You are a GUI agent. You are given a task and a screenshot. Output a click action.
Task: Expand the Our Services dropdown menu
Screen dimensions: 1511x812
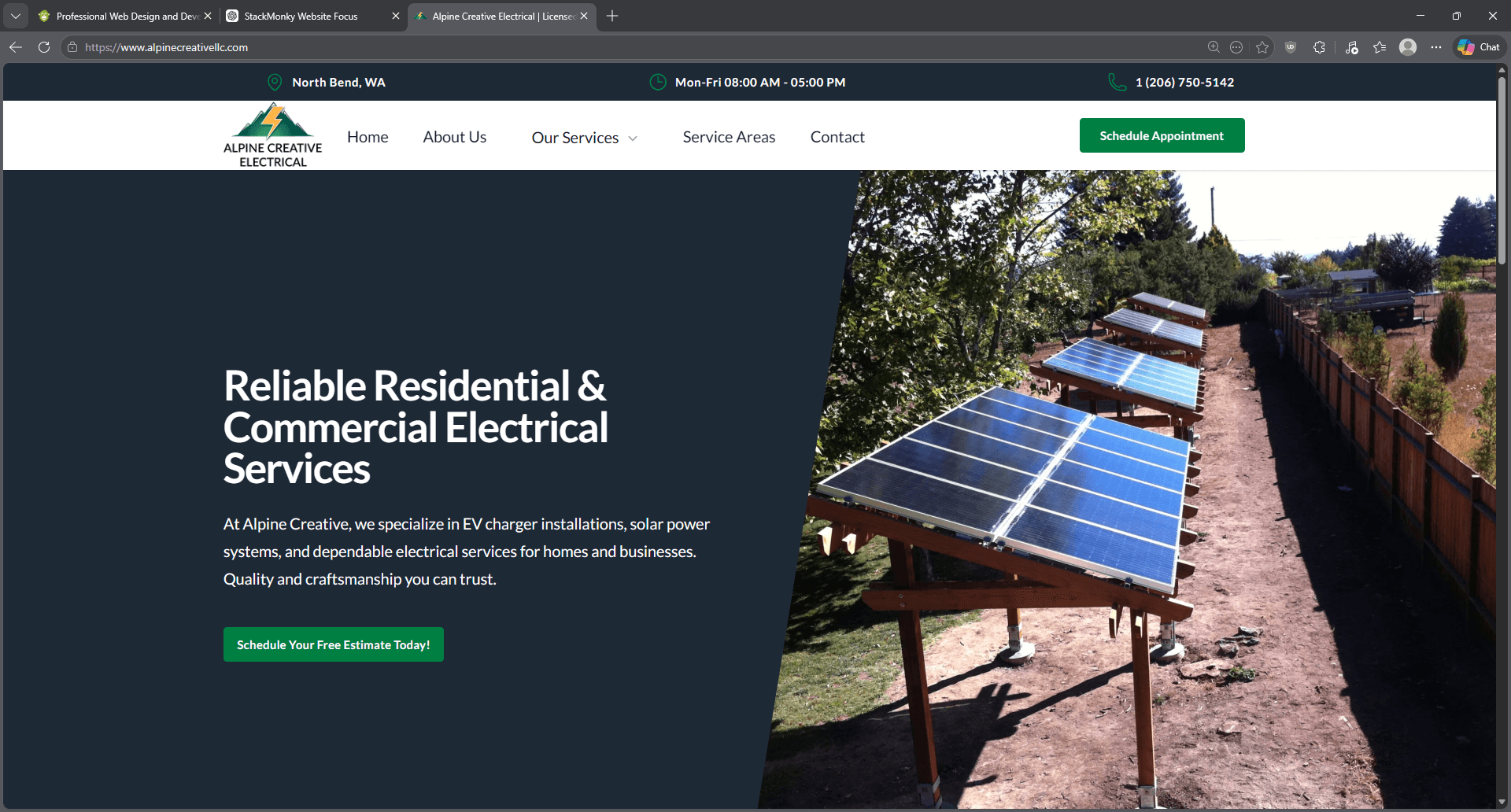[584, 137]
